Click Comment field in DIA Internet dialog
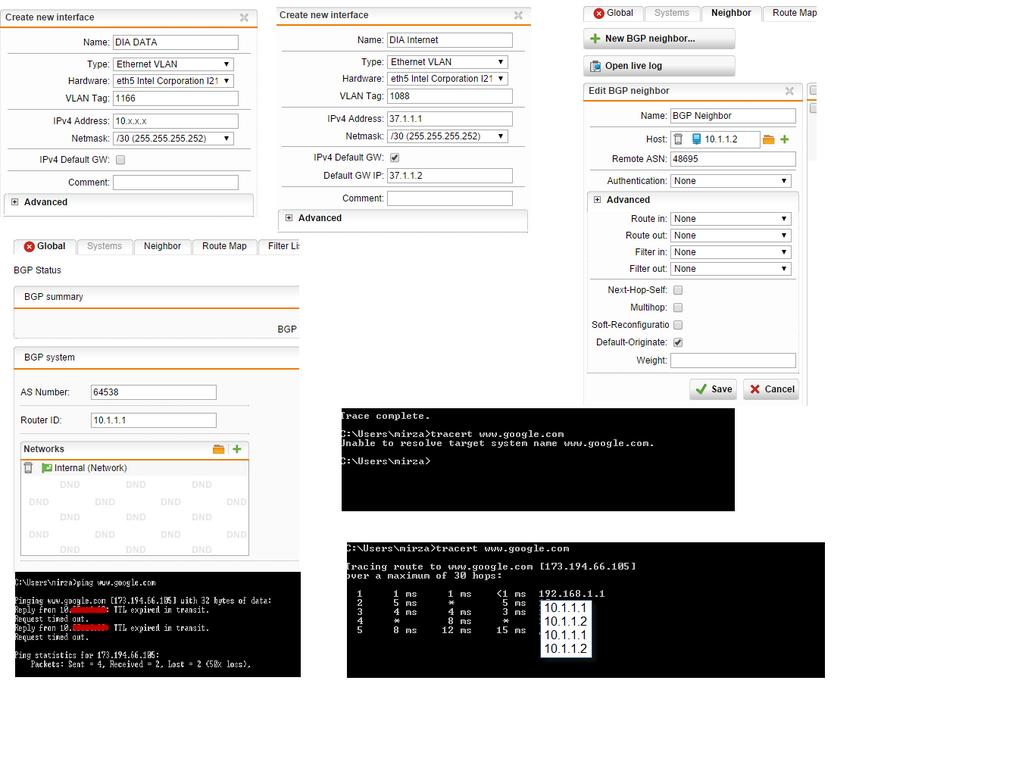Screen dimensions: 1009x768 pos(450,198)
